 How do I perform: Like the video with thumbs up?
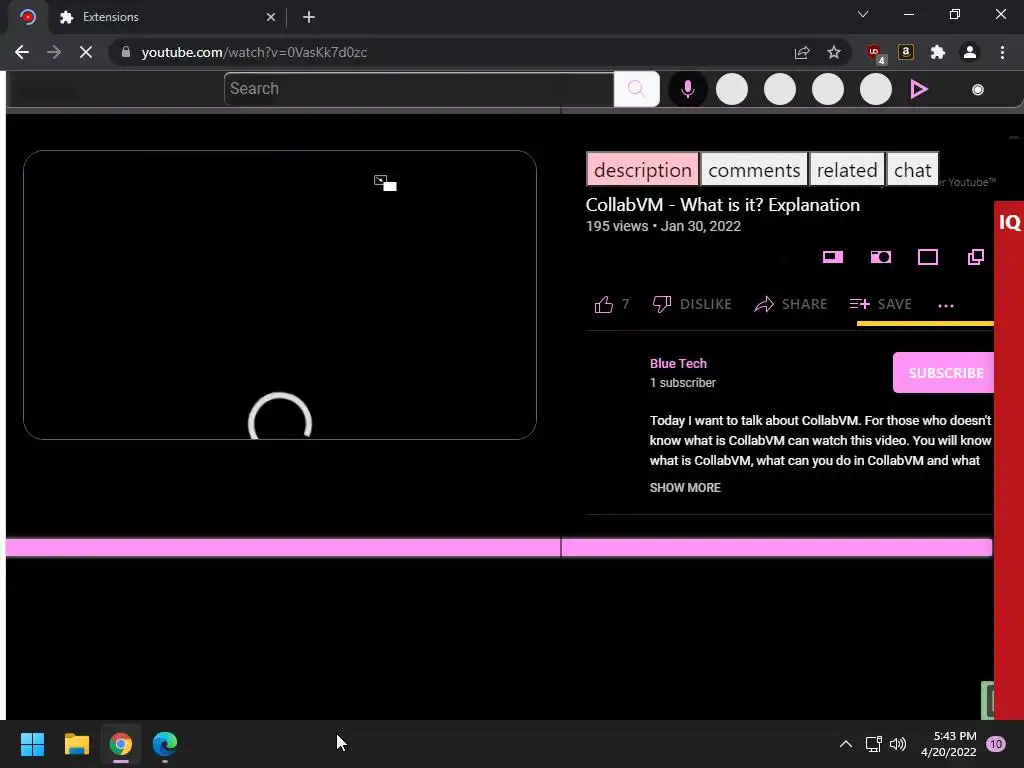[x=604, y=304]
